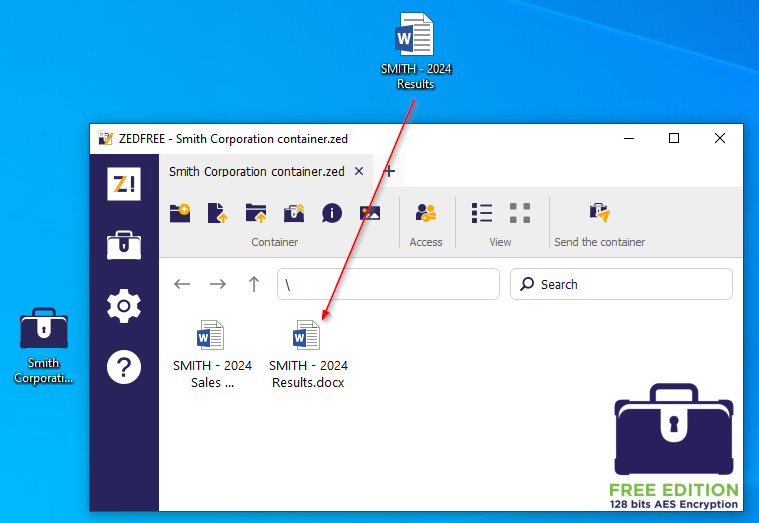Select SMITH - 2024 Results.docx in container

pos(308,354)
